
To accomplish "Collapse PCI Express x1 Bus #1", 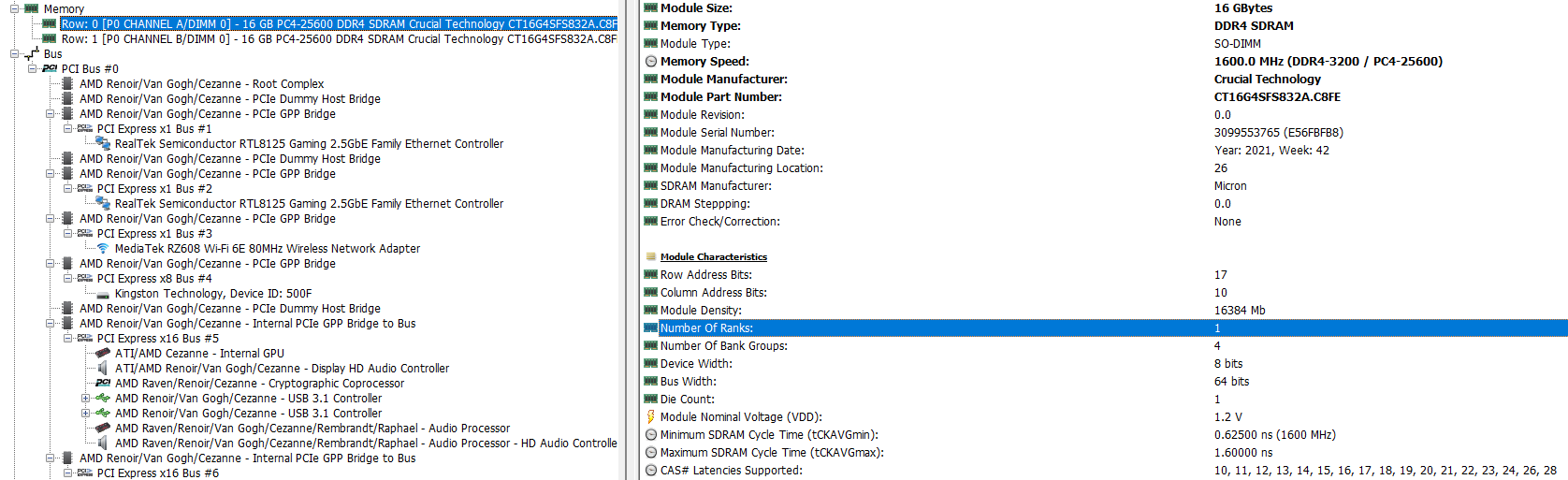I will [x=68, y=129].
